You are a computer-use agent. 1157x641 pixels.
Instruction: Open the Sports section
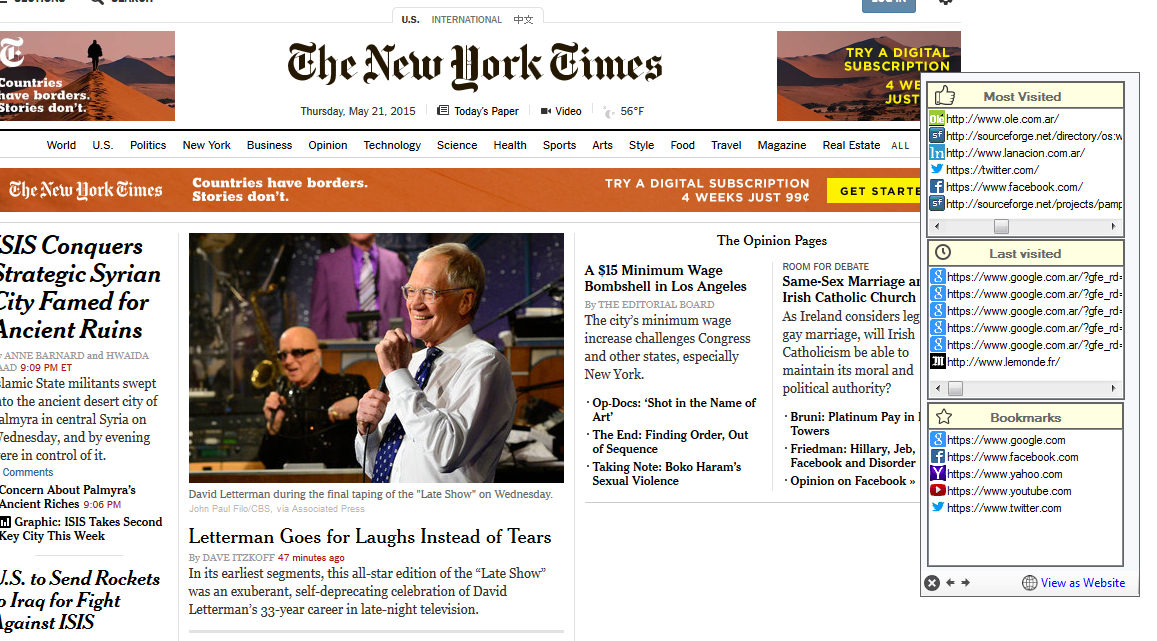point(559,145)
